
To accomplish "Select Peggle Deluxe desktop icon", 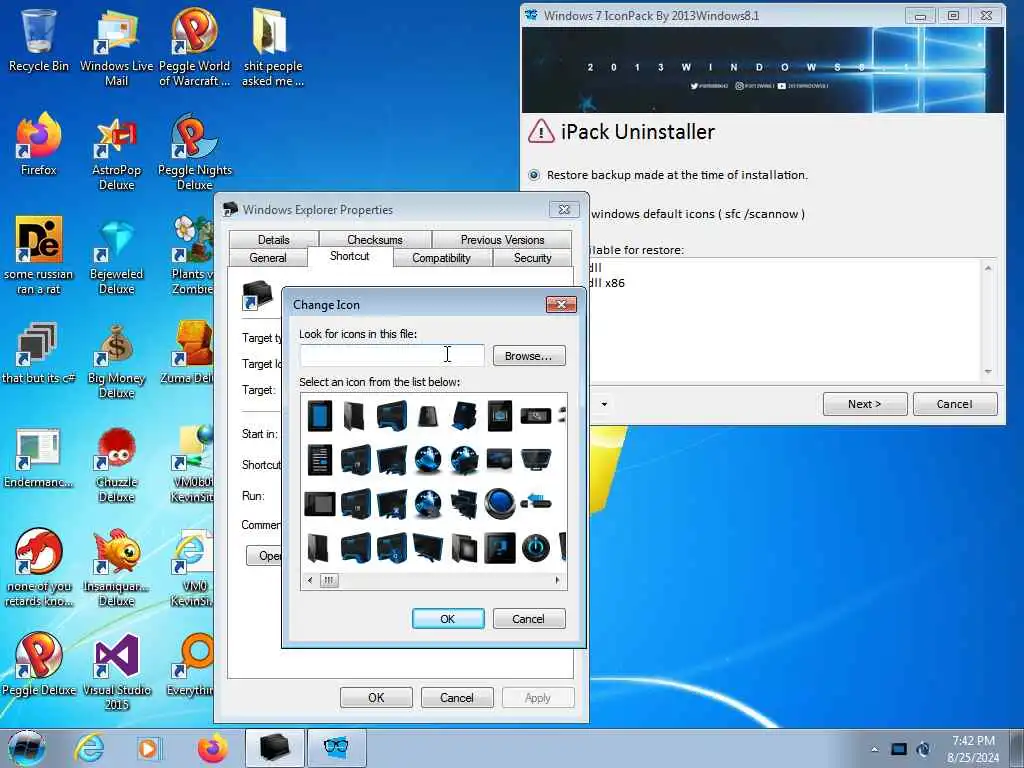I will point(39,665).
